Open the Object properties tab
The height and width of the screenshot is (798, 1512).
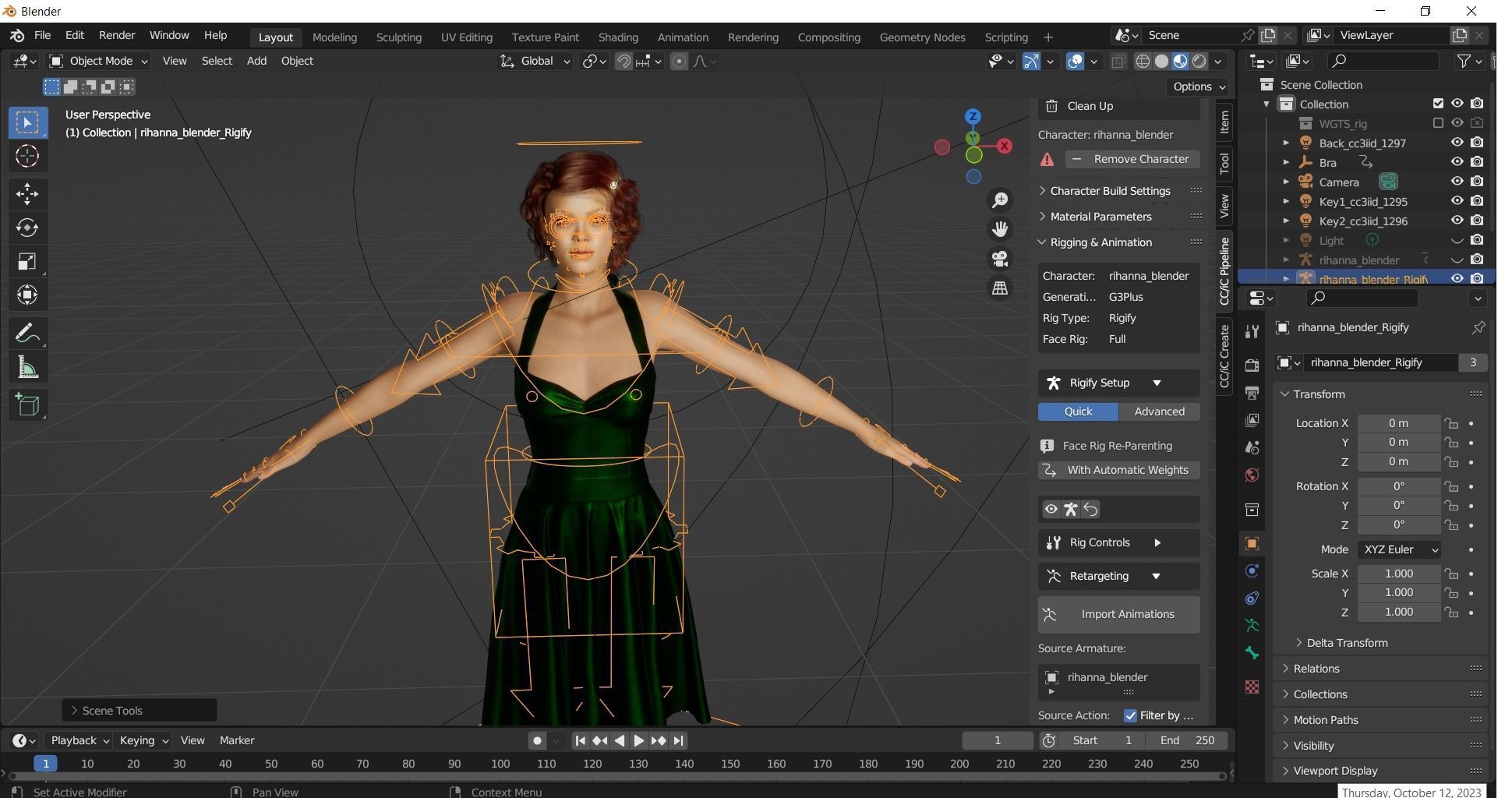pyautogui.click(x=1252, y=543)
